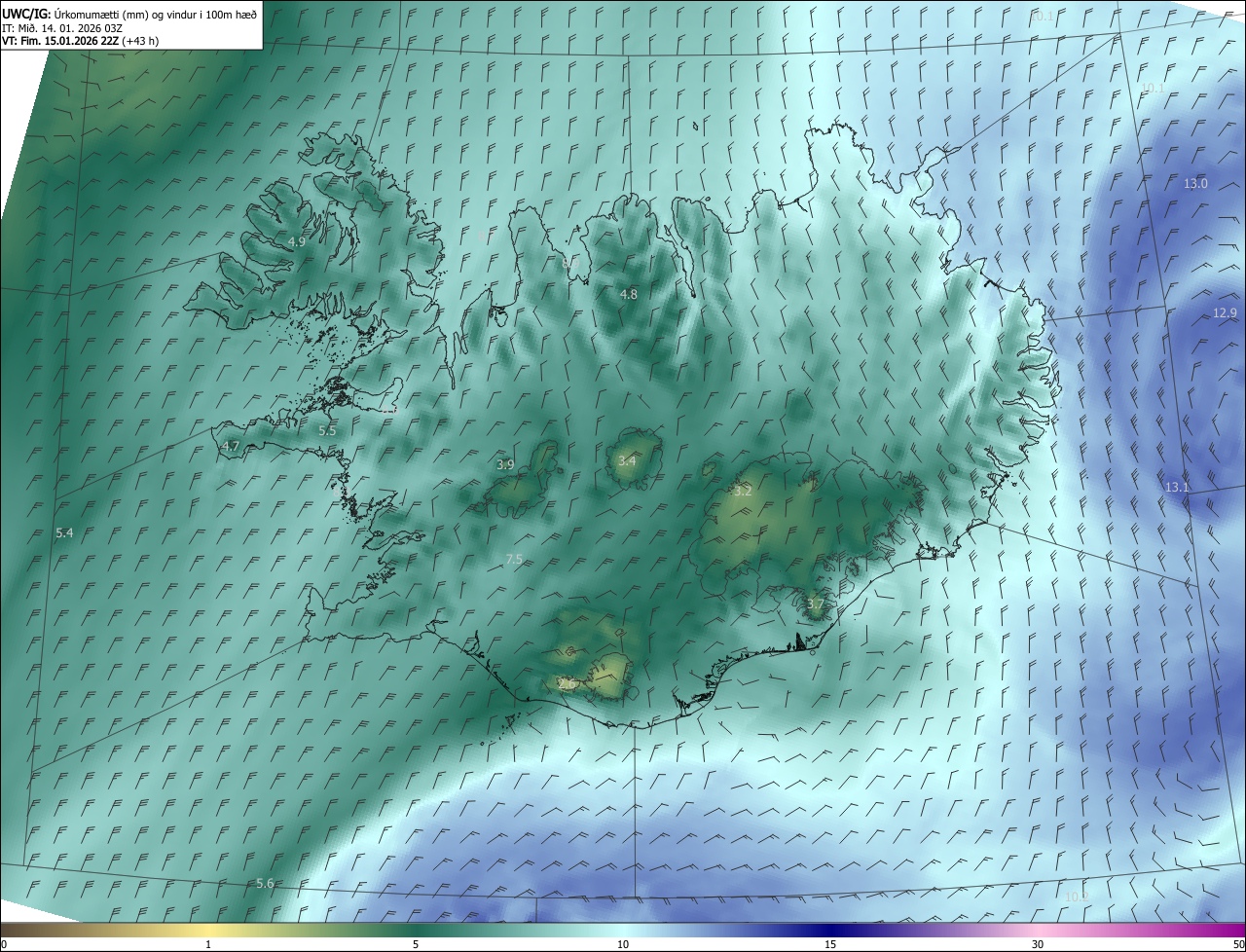Click the 12.9 value label in the east

pos(1225,312)
